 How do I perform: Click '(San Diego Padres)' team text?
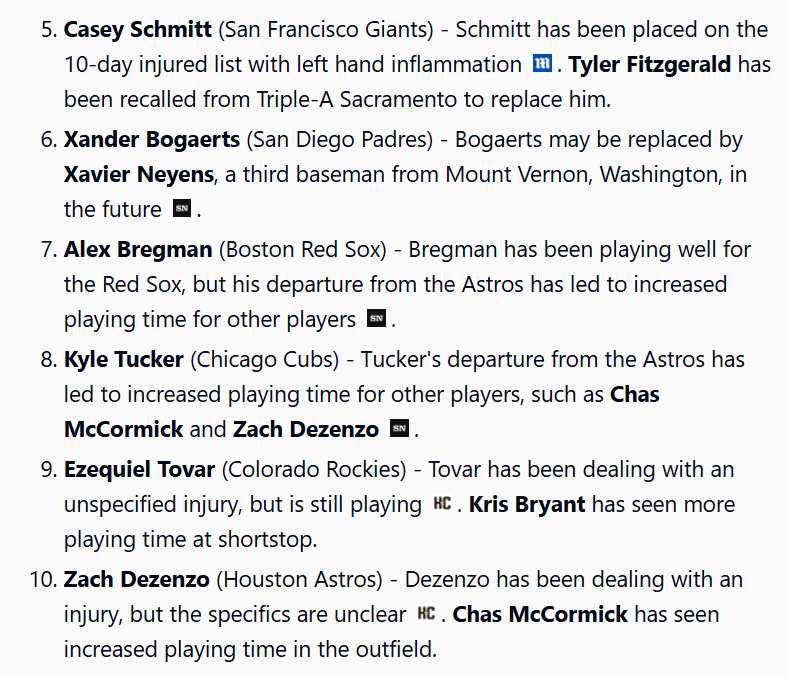coord(340,140)
